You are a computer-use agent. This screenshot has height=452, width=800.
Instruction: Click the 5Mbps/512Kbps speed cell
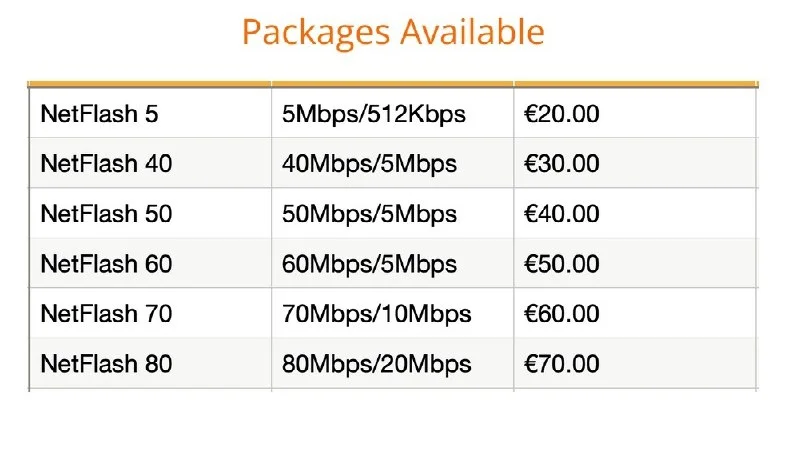coord(374,114)
